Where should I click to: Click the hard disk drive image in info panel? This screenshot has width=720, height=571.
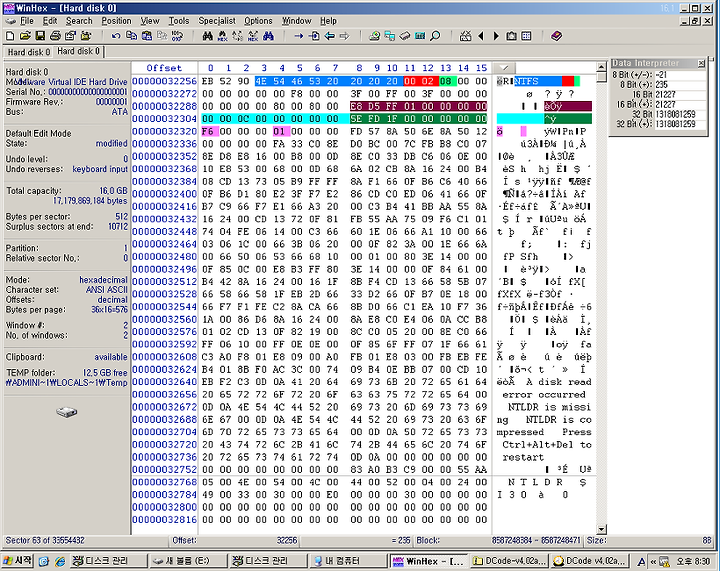point(67,412)
